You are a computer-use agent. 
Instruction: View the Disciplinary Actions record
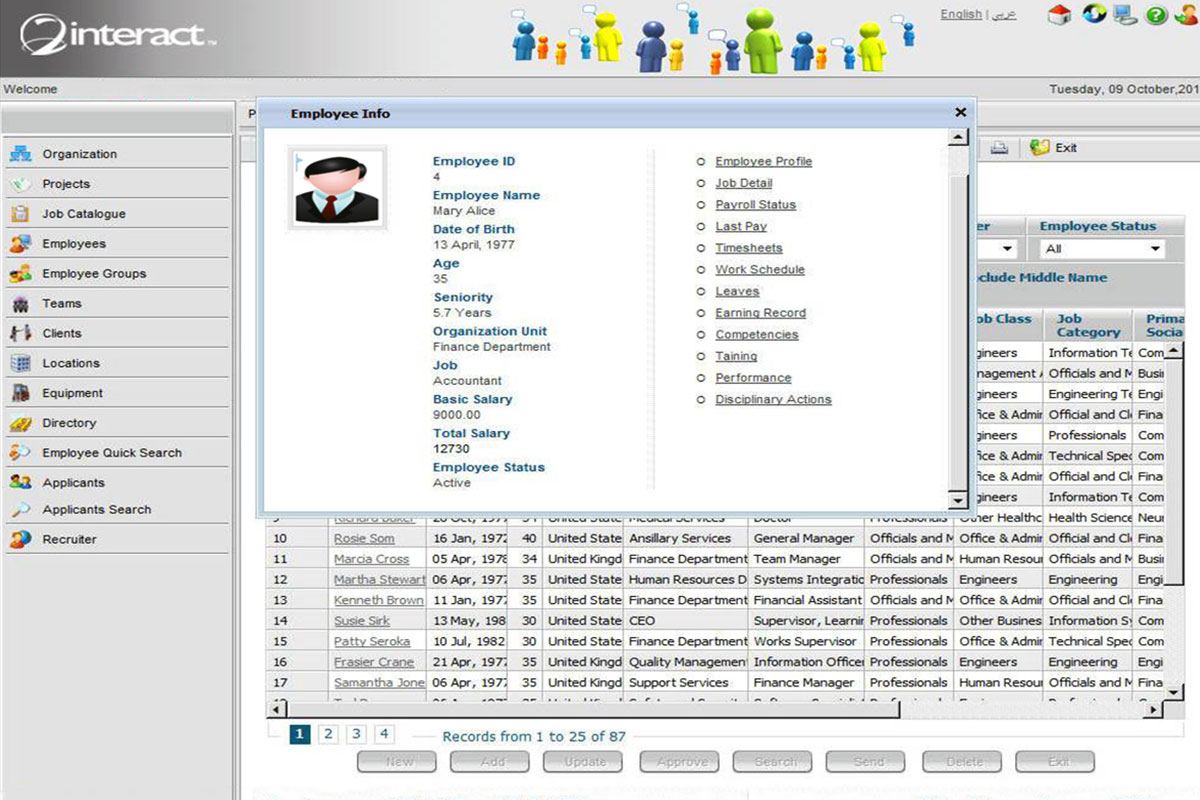pos(773,399)
